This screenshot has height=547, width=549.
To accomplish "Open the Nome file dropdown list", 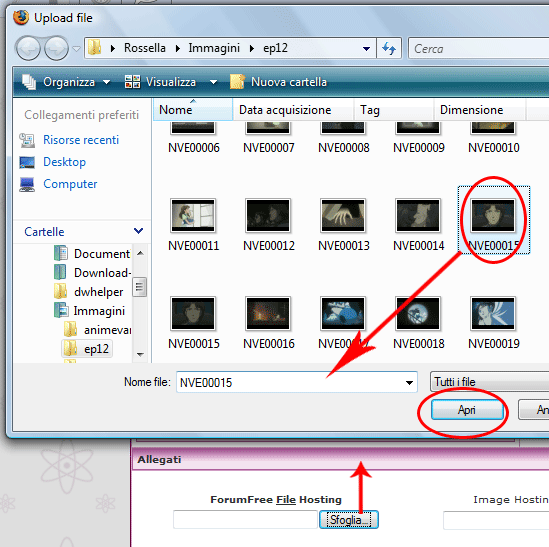I will click(x=409, y=383).
